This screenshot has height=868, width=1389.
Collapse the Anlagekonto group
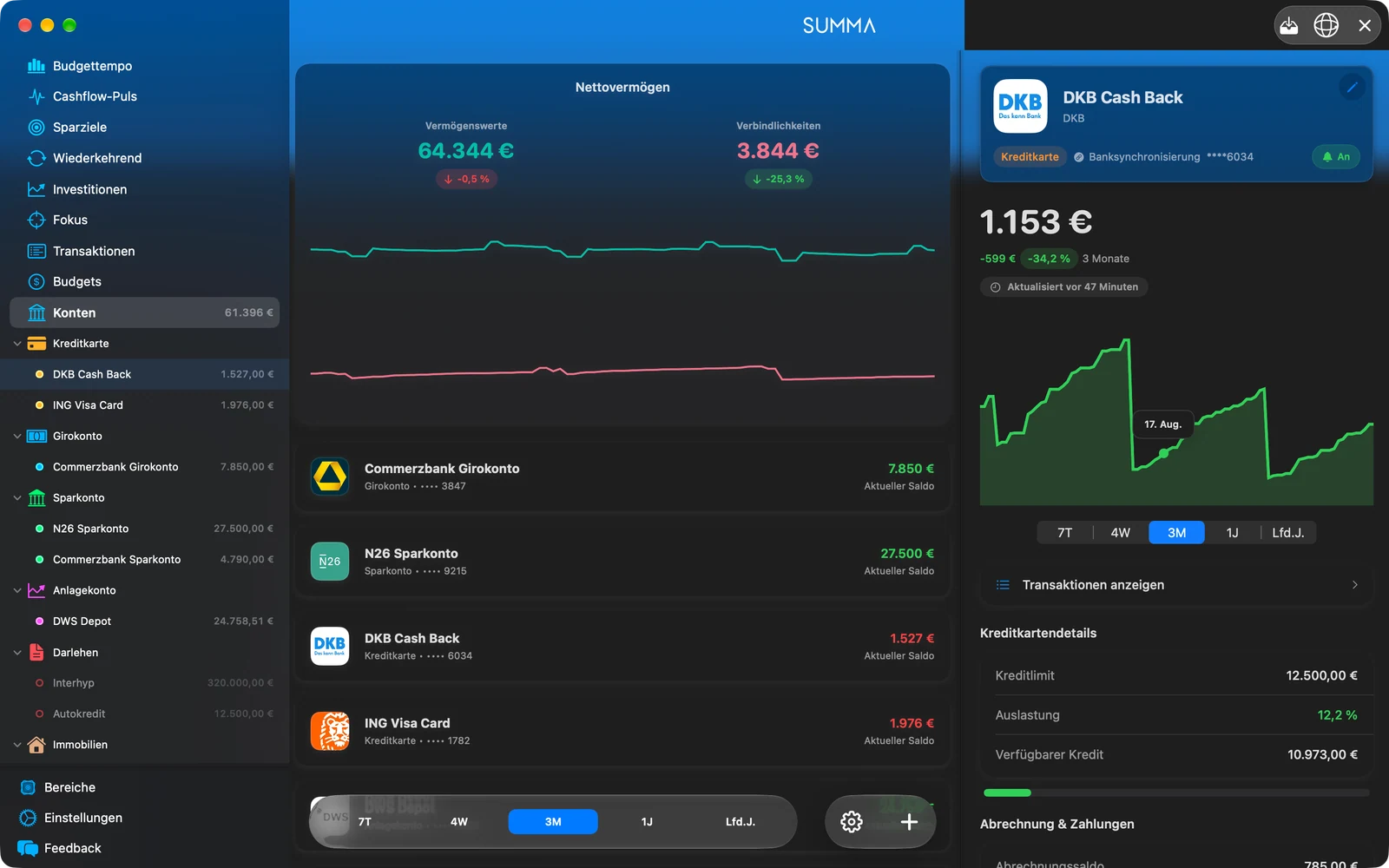pyautogui.click(x=17, y=590)
